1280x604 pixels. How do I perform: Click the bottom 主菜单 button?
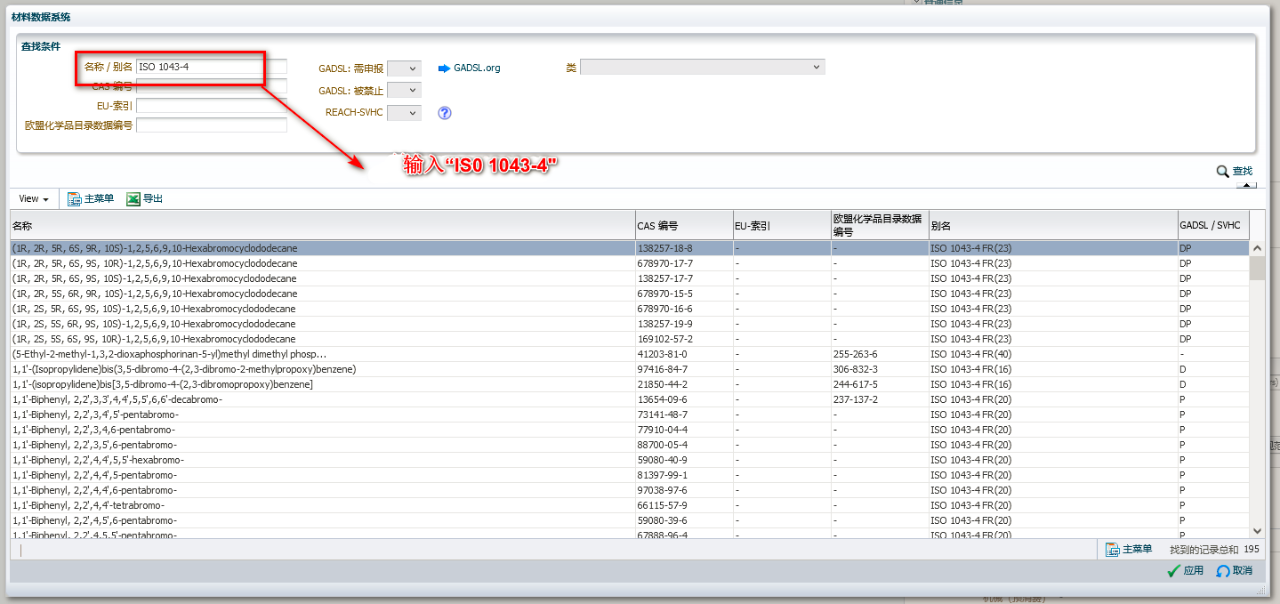click(x=1128, y=549)
